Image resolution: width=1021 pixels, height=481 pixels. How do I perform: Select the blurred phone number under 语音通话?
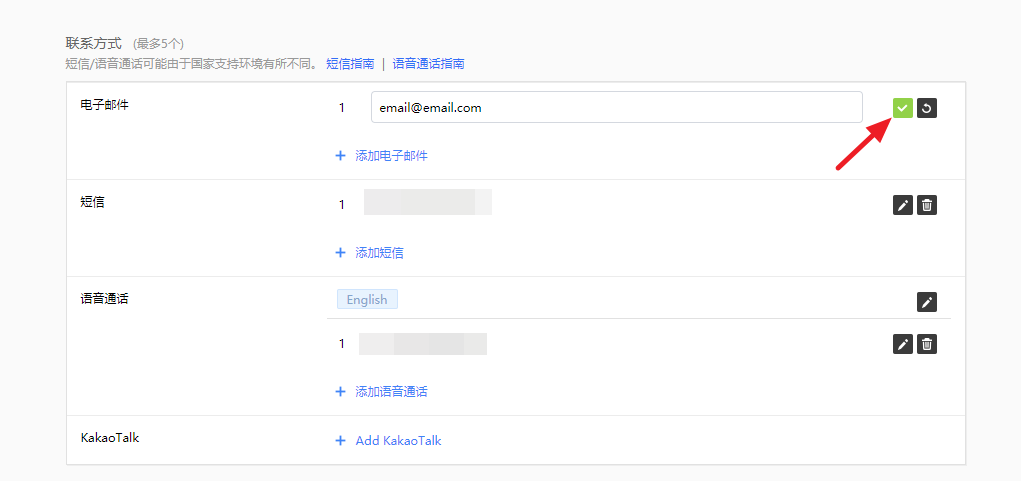tap(422, 344)
